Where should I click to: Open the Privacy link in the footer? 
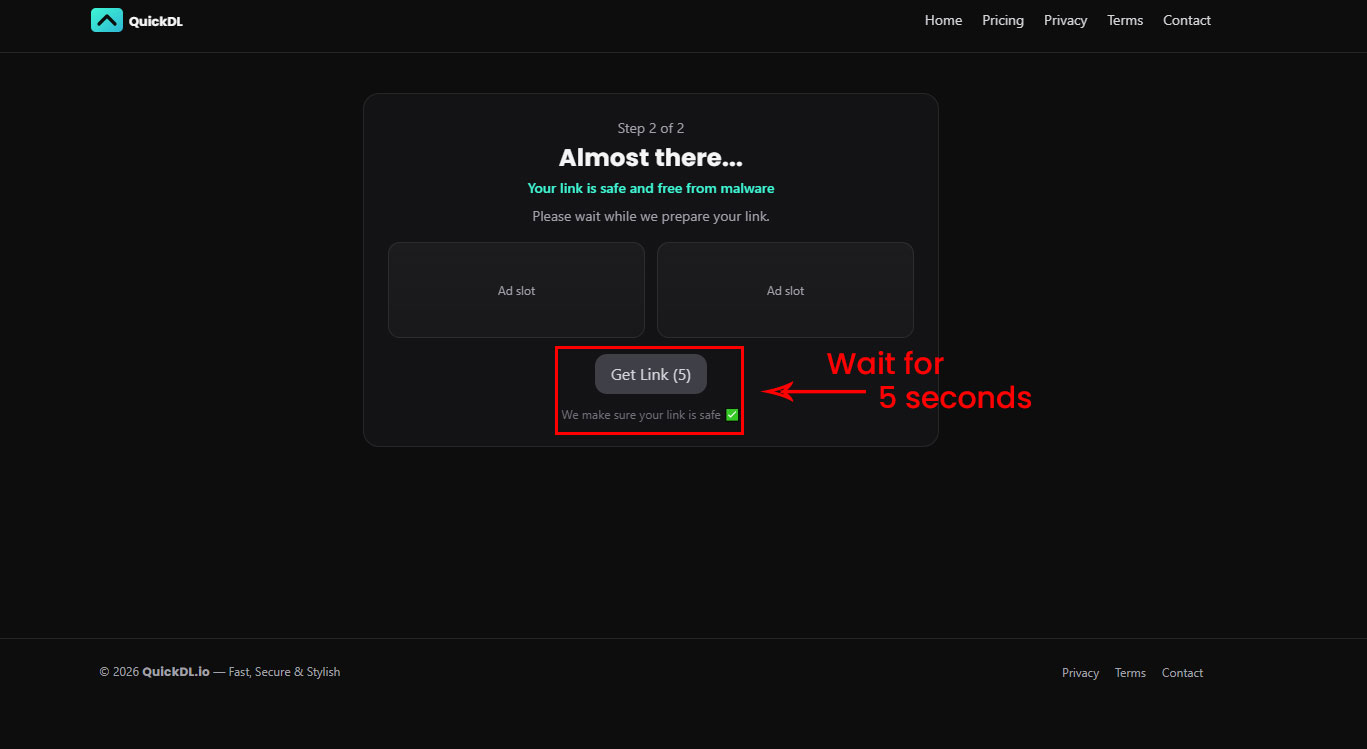[x=1080, y=673]
